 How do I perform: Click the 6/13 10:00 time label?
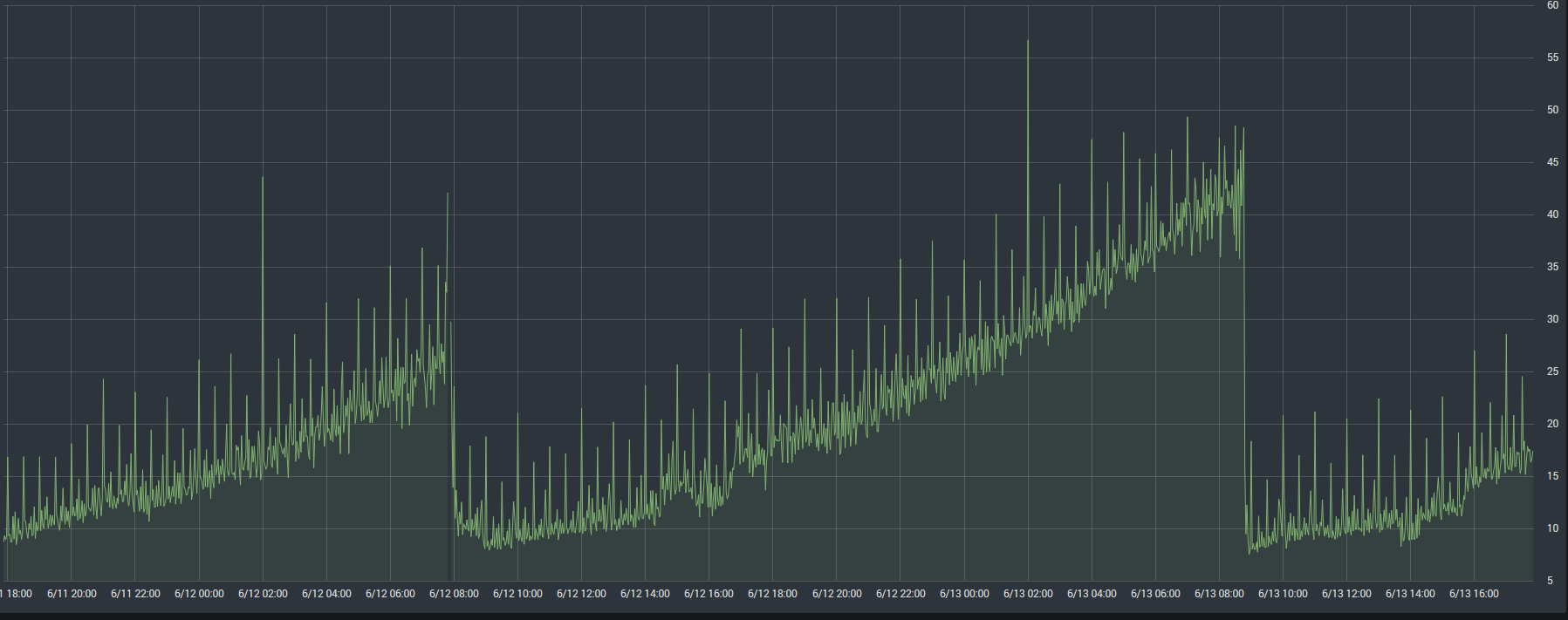[x=1283, y=594]
